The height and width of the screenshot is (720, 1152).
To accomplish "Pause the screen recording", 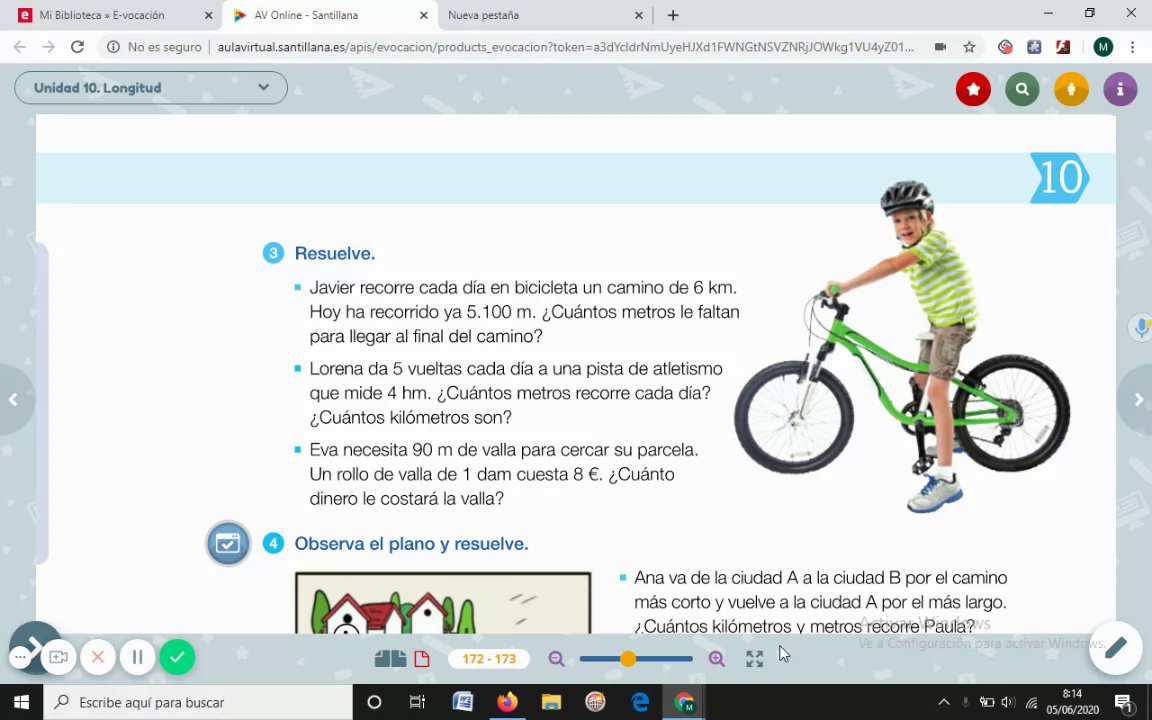I will tap(137, 657).
